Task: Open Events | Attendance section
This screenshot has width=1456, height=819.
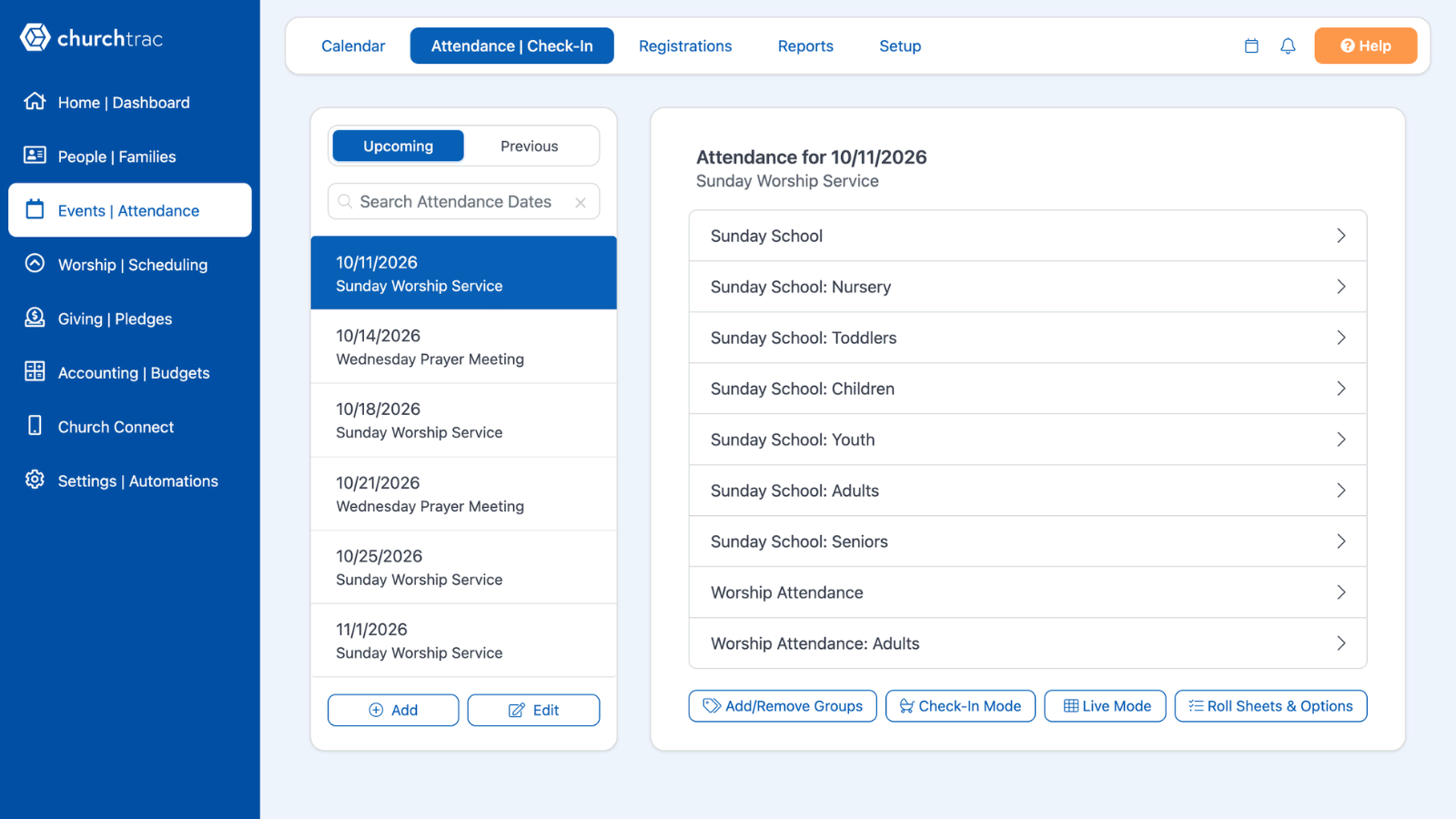Action: (x=130, y=210)
